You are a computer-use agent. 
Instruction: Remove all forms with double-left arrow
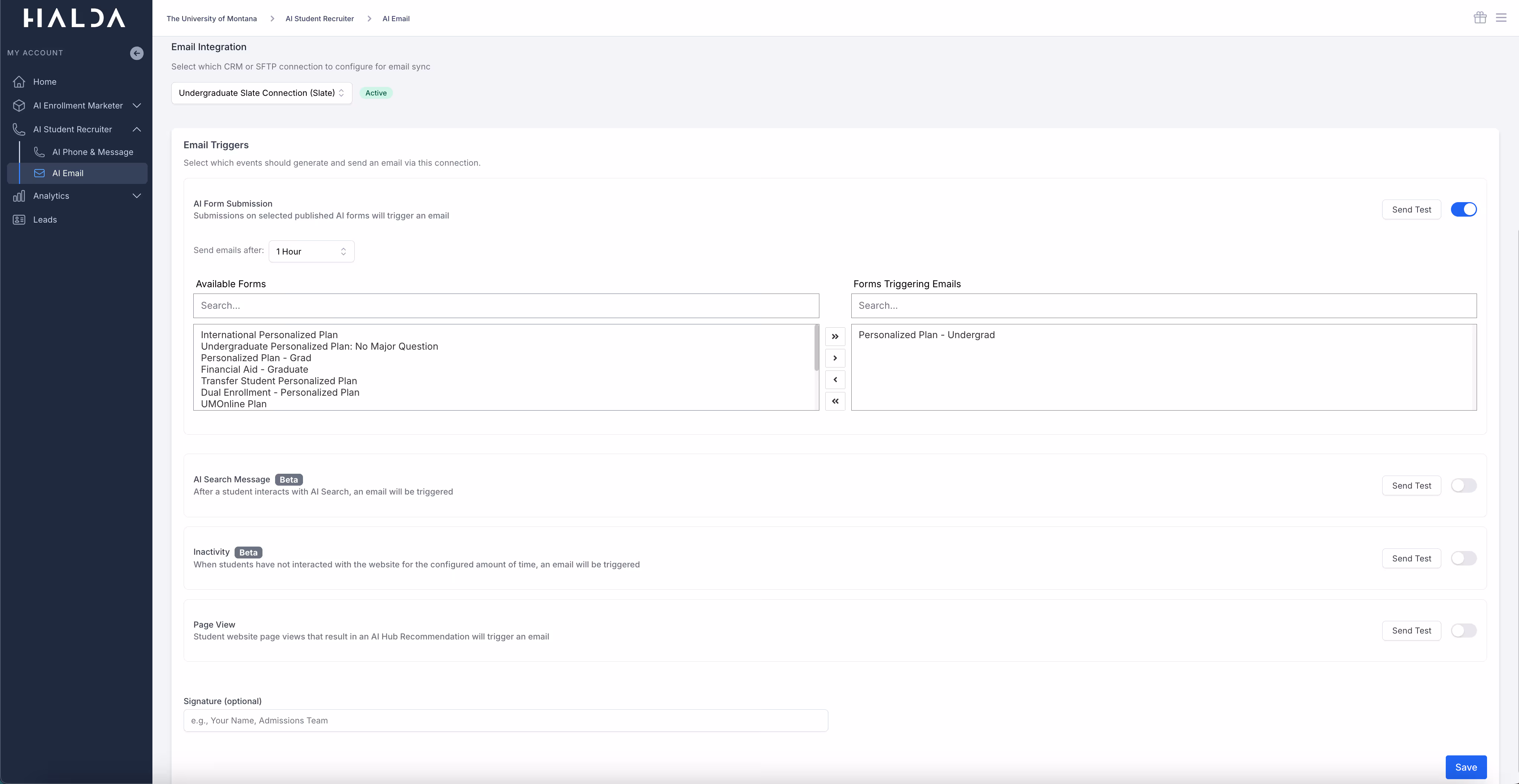[x=835, y=401]
